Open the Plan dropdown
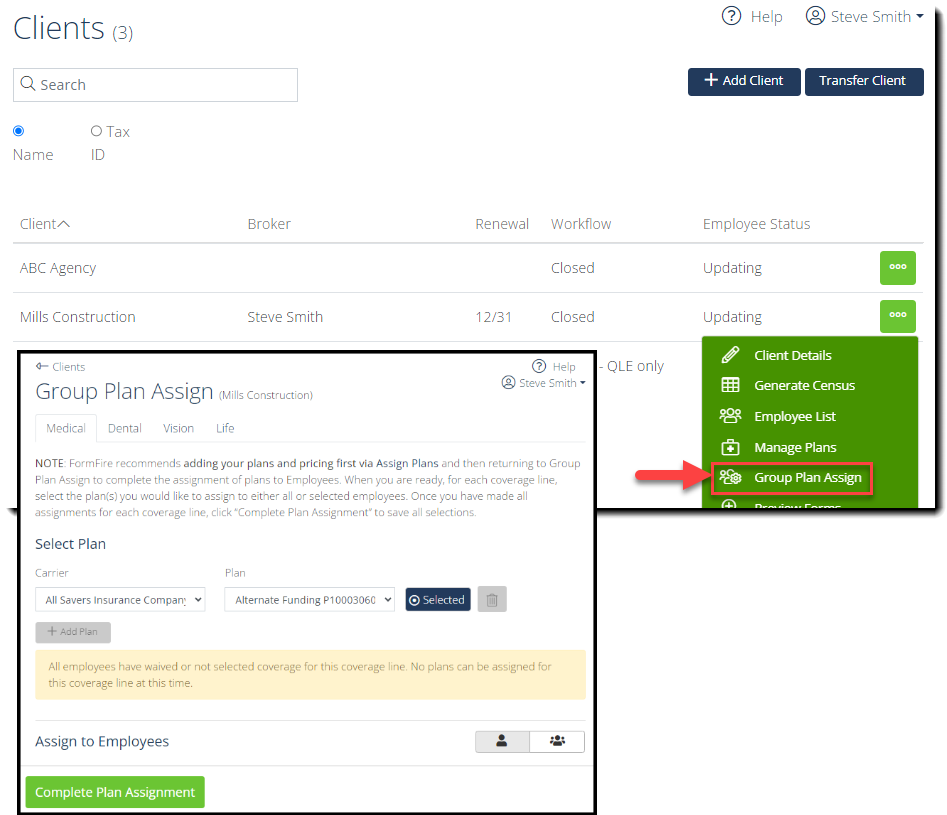Screen dimensions: 947x815 coord(309,599)
